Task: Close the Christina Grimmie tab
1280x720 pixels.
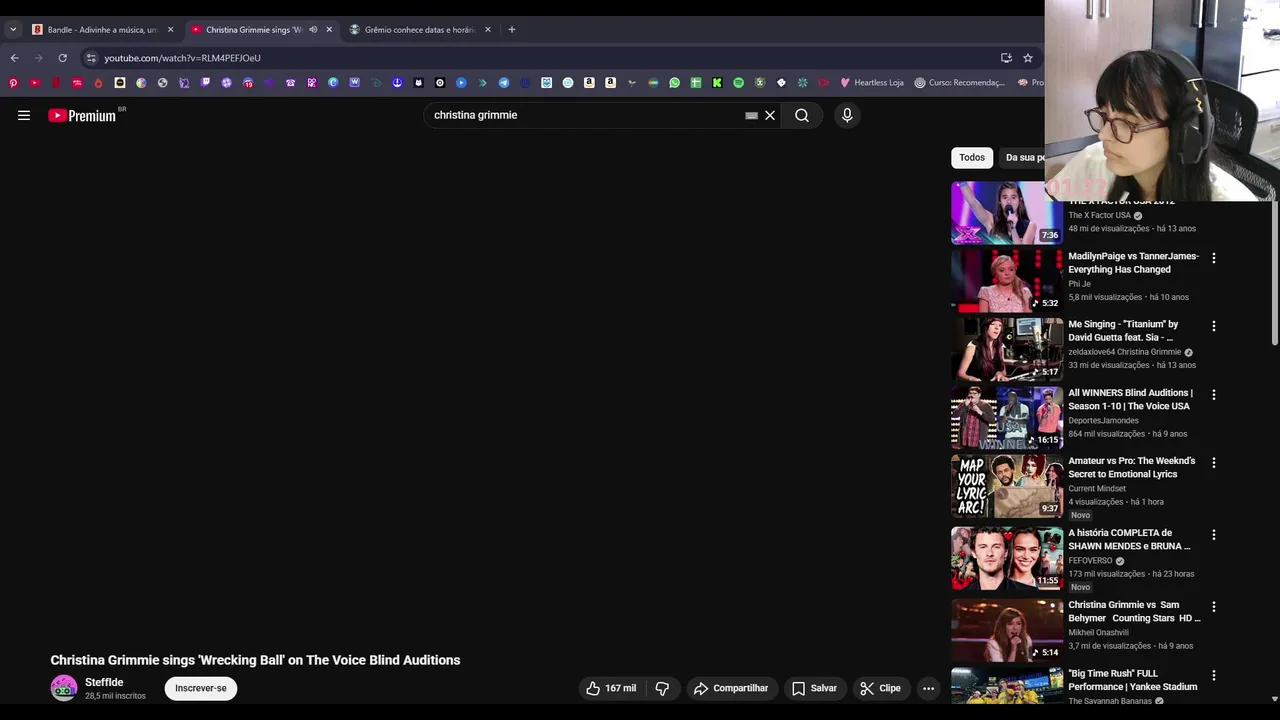Action: pyautogui.click(x=329, y=30)
